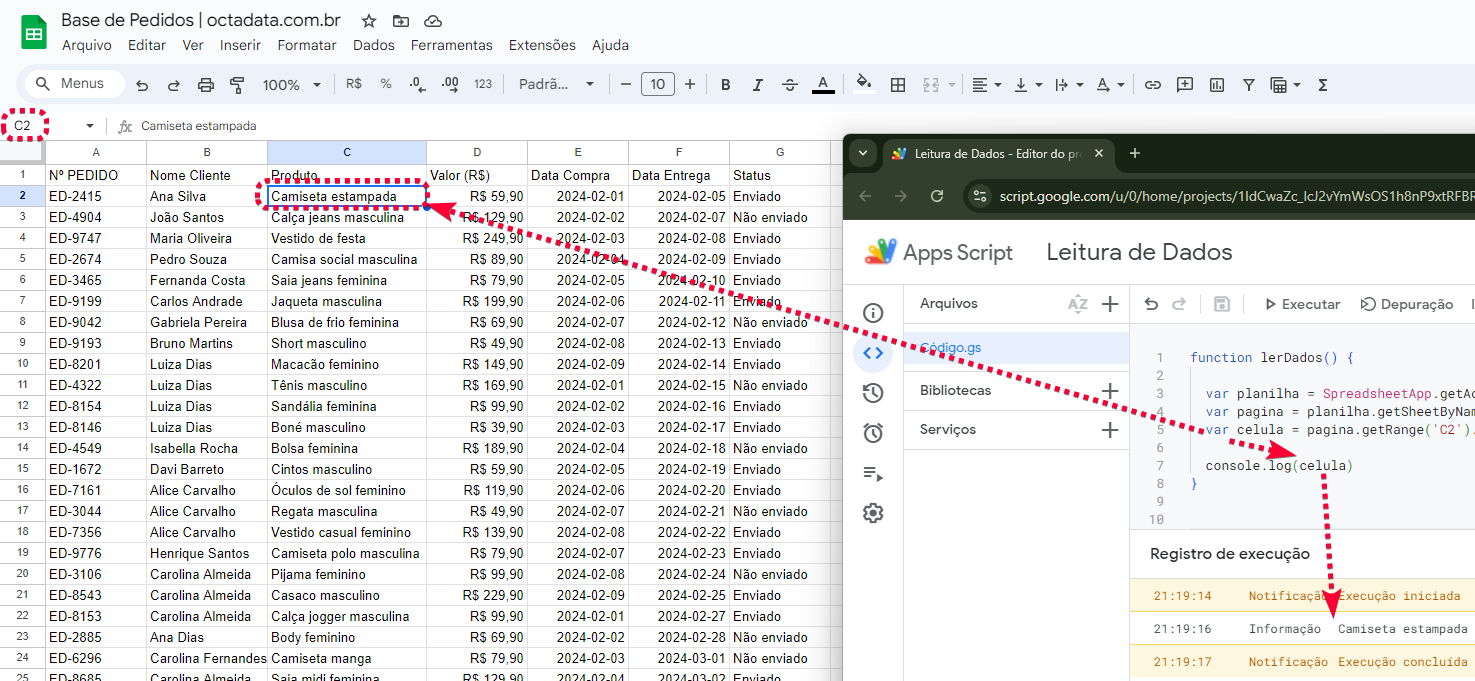Open the Código.gs file
Viewport: 1475px width, 681px height.
pyautogui.click(x=1016, y=348)
